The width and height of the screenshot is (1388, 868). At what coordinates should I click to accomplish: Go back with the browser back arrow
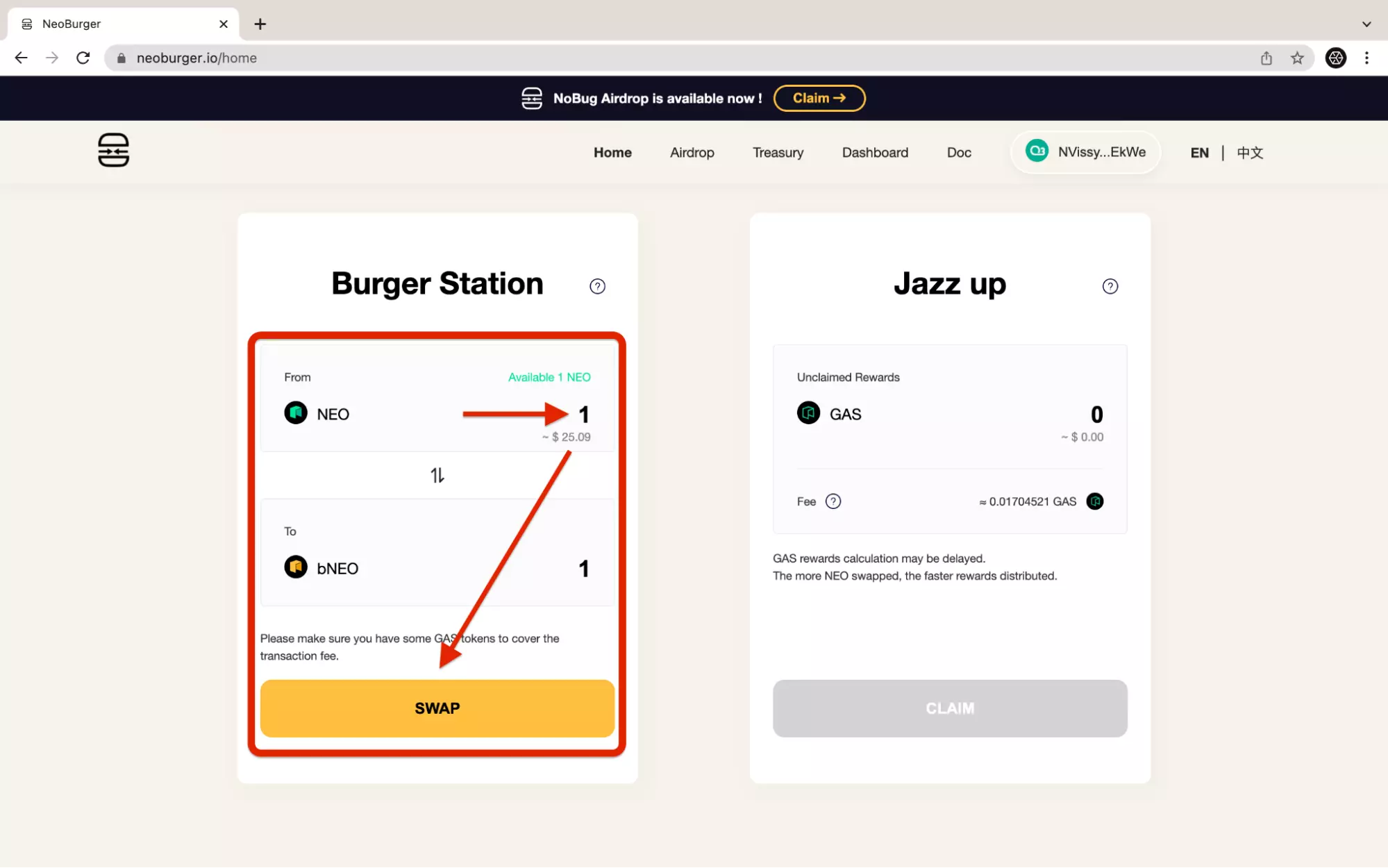tap(22, 58)
